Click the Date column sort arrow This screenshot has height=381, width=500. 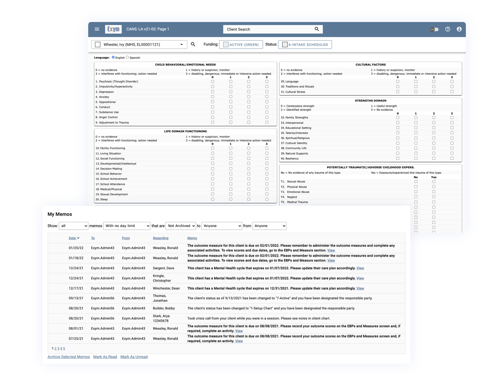[x=78, y=238]
